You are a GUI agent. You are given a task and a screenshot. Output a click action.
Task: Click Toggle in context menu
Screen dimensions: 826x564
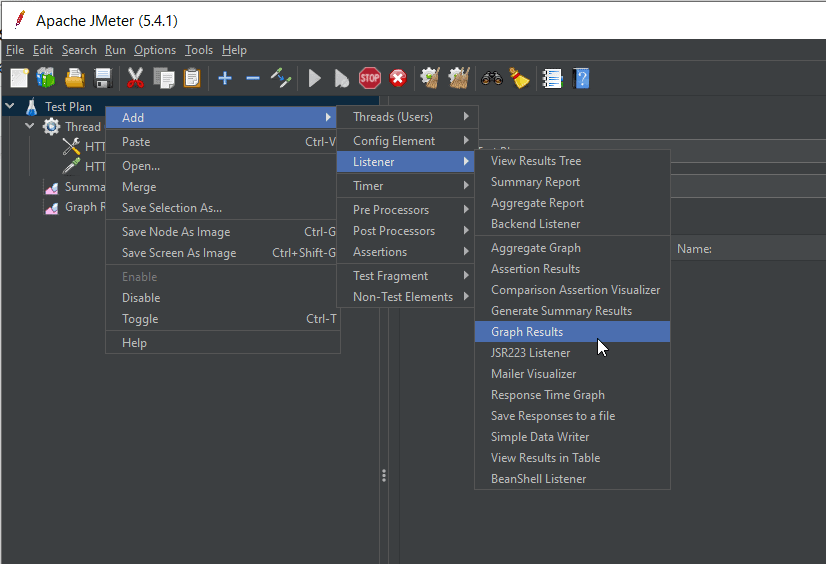(223, 319)
